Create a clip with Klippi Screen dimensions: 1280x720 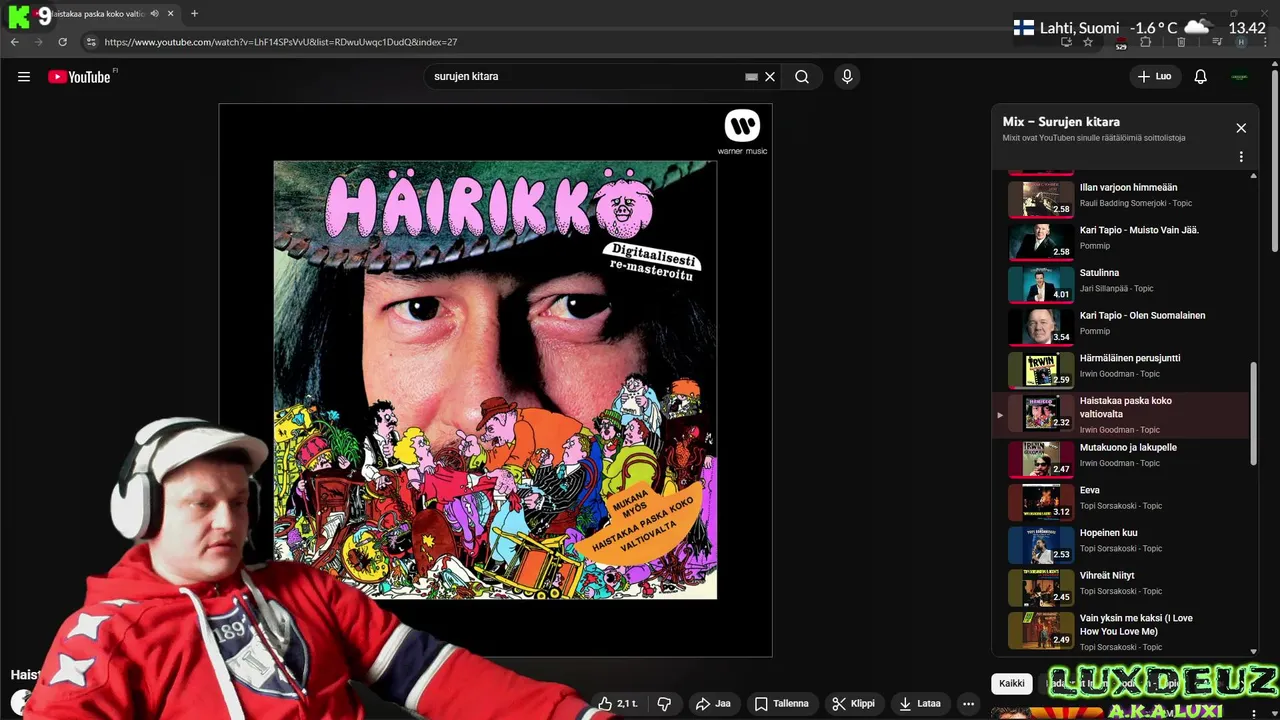[853, 704]
